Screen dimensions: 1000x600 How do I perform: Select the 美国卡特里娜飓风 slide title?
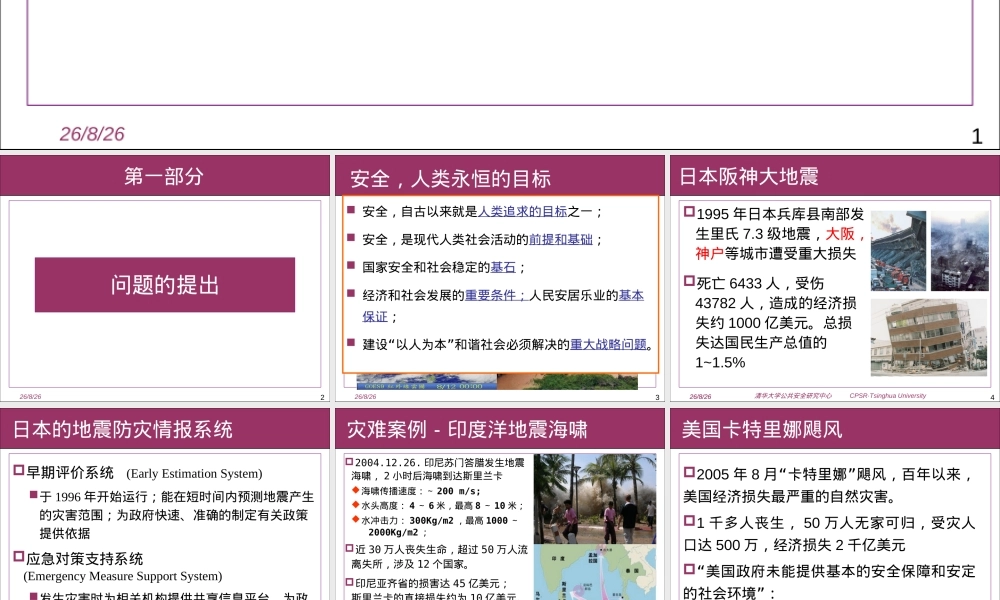tap(761, 429)
